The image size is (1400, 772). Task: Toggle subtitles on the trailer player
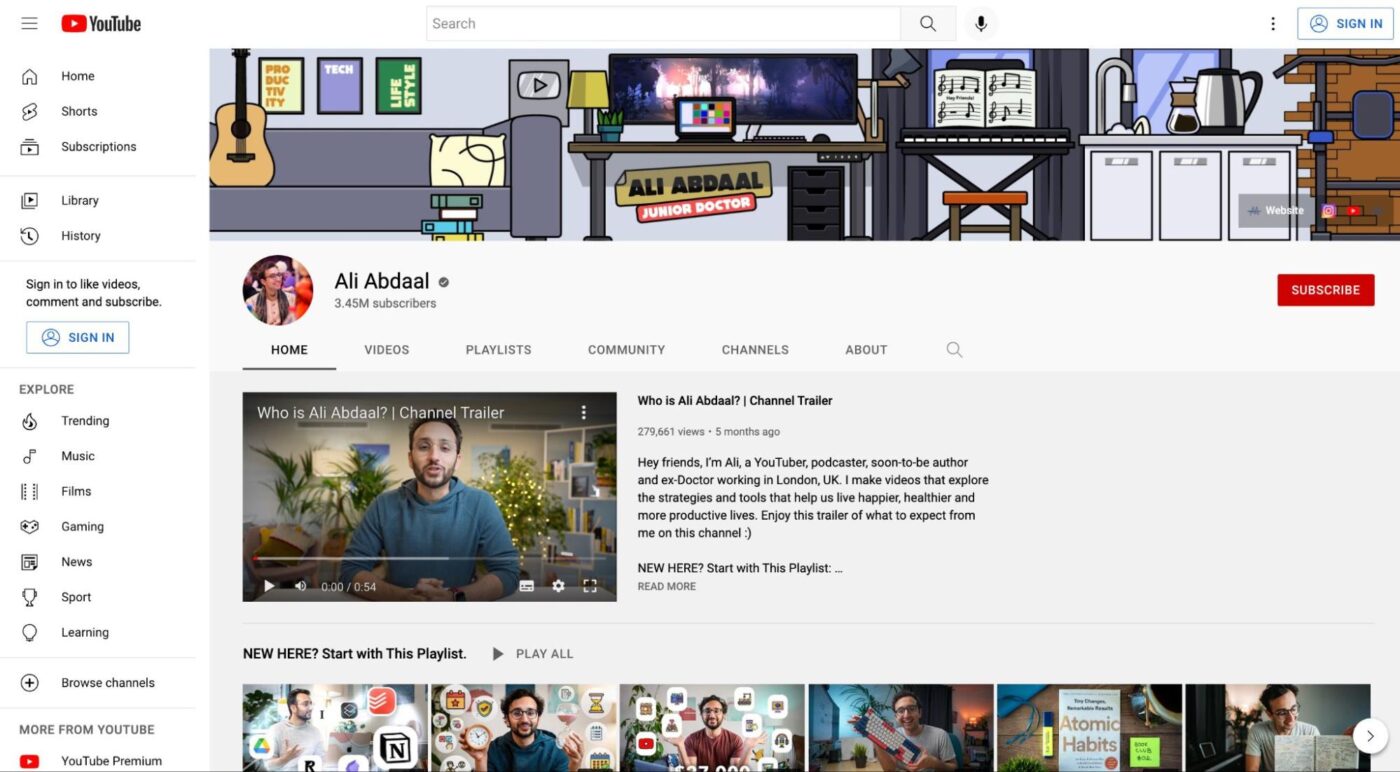[x=527, y=586]
